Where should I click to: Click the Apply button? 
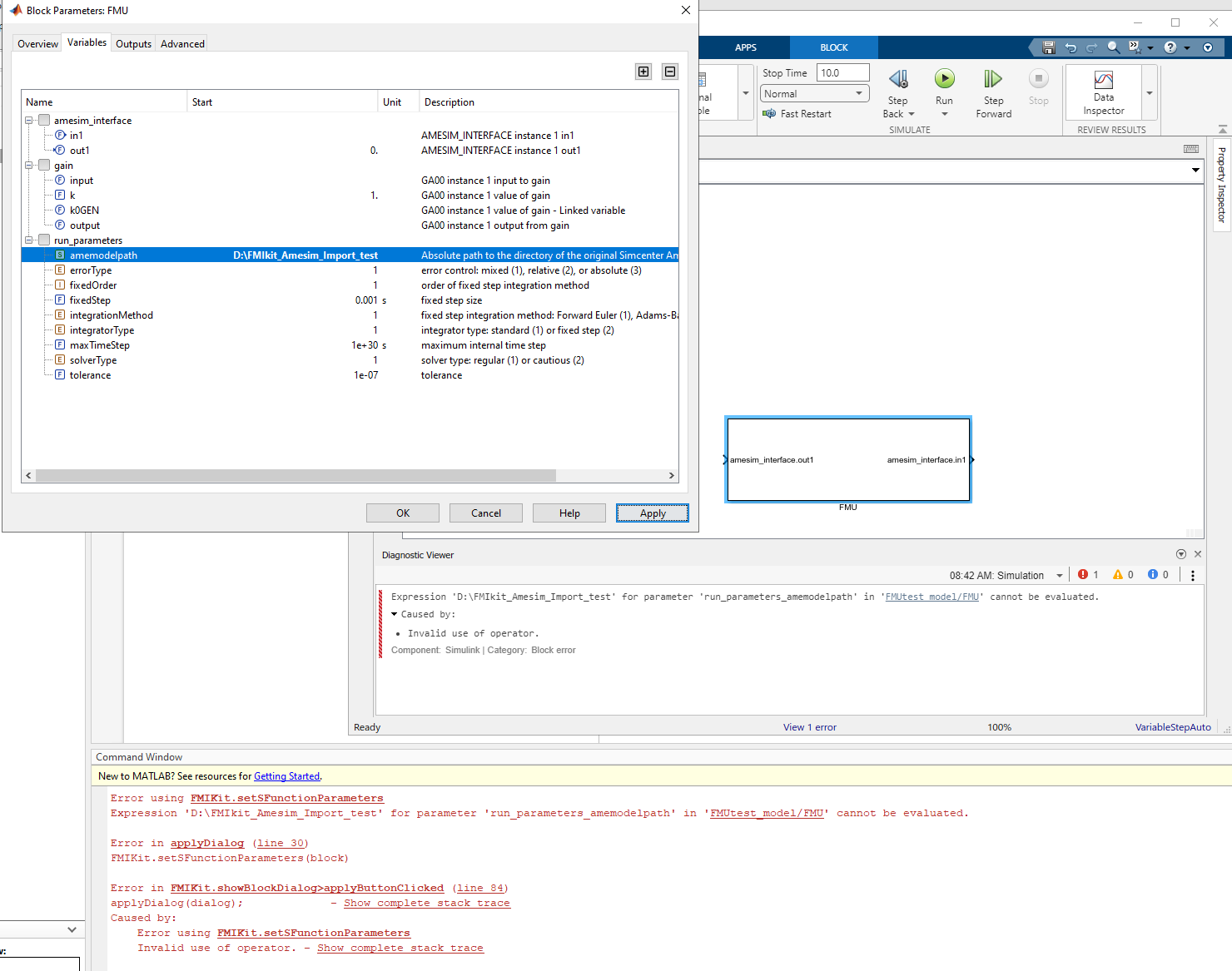pyautogui.click(x=652, y=513)
